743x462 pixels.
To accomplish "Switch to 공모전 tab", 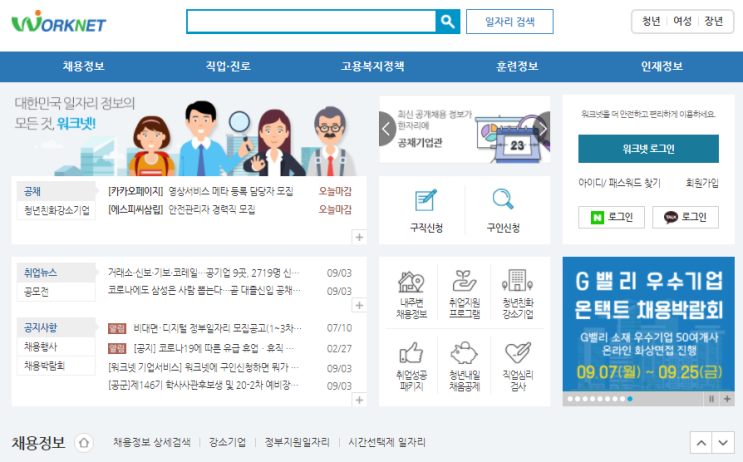I will [56, 291].
